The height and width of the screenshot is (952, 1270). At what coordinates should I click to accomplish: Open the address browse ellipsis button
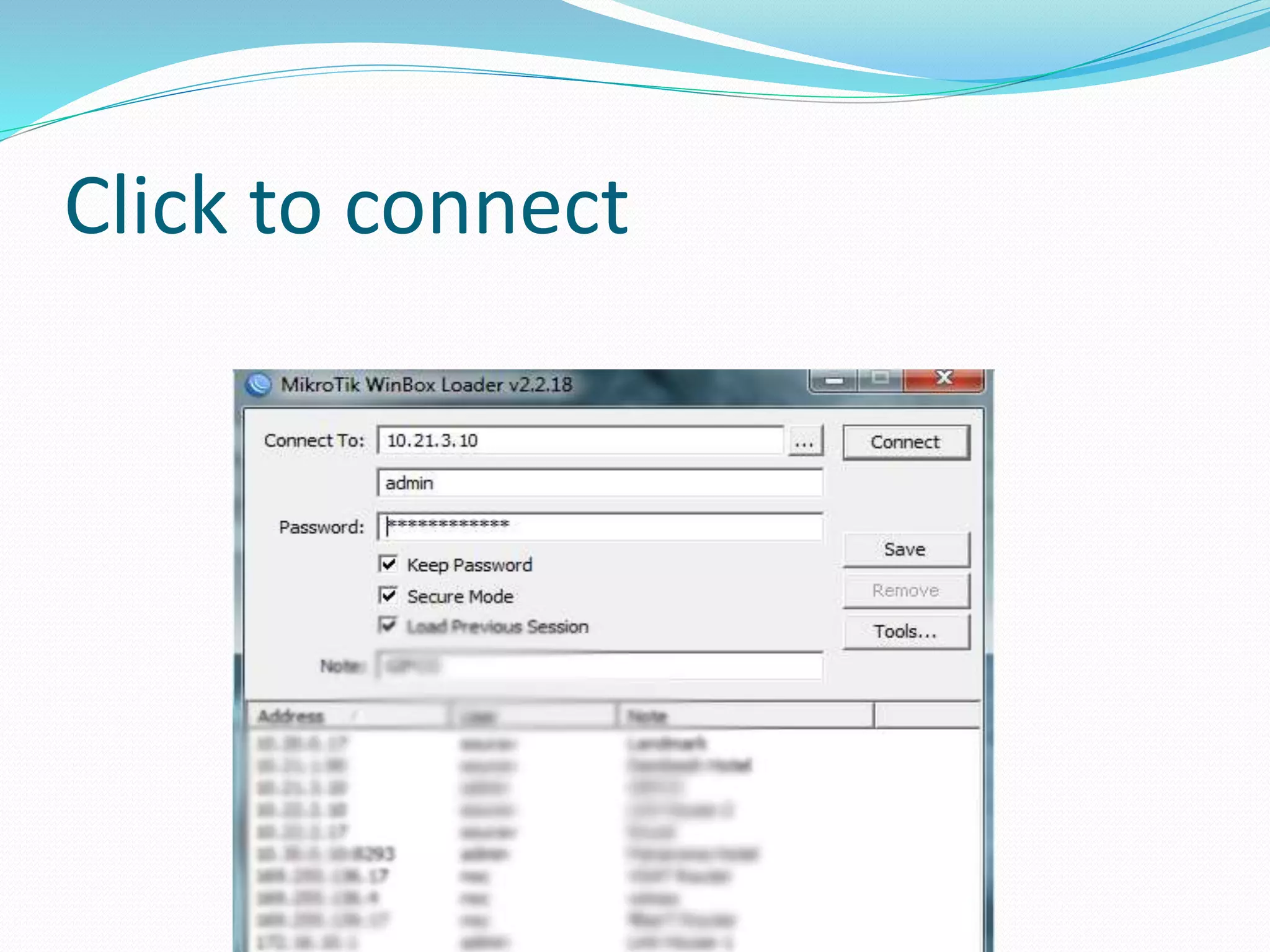click(x=805, y=441)
